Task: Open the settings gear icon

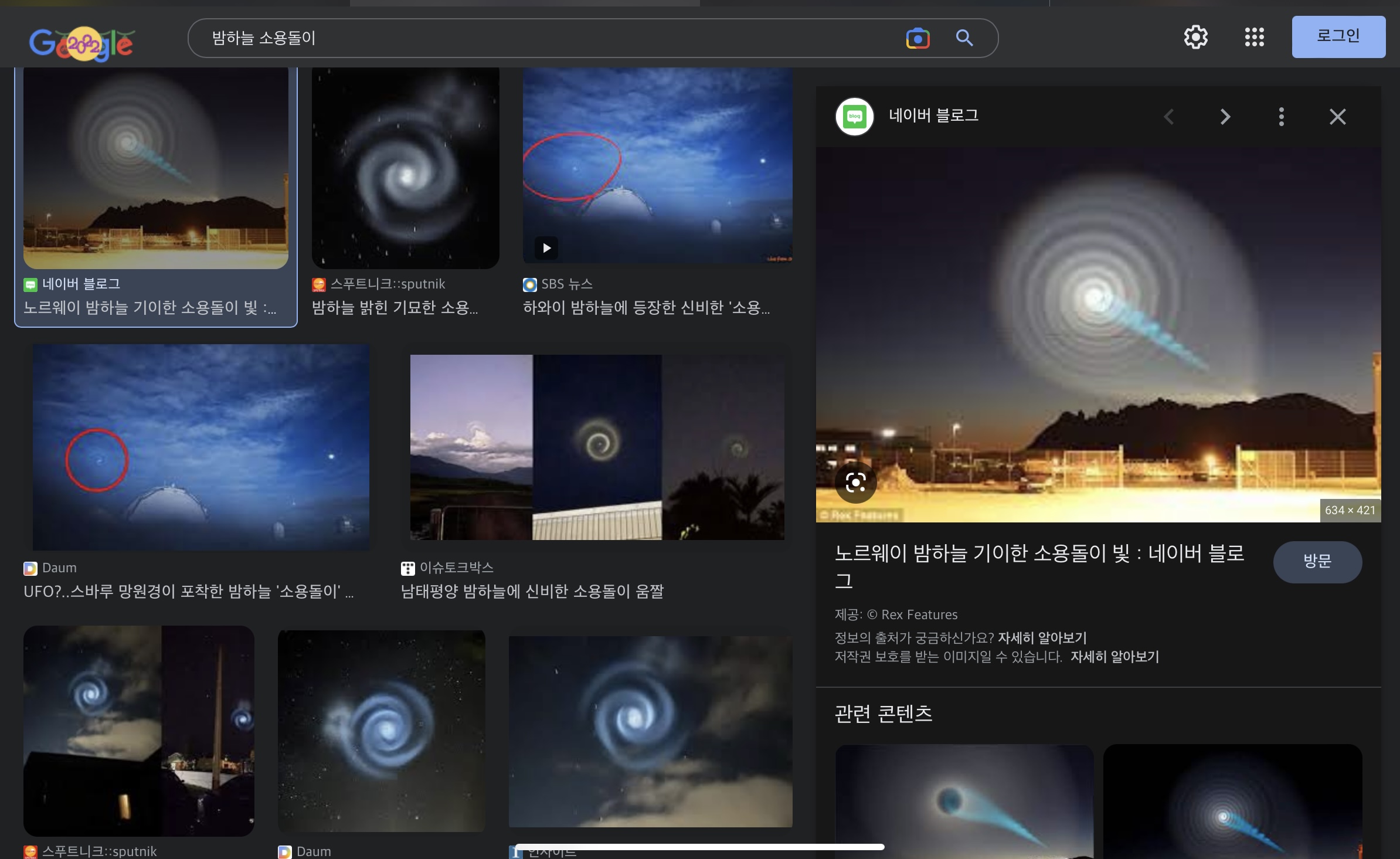Action: click(x=1195, y=38)
